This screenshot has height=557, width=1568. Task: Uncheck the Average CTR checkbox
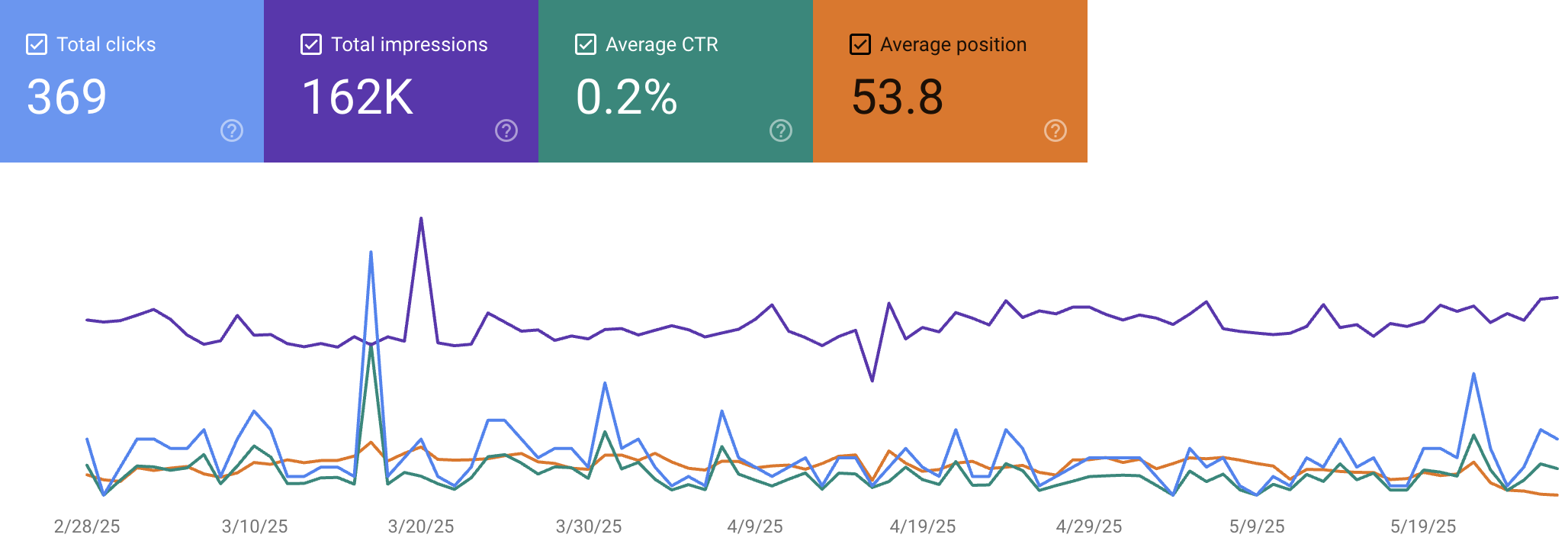pyautogui.click(x=586, y=44)
